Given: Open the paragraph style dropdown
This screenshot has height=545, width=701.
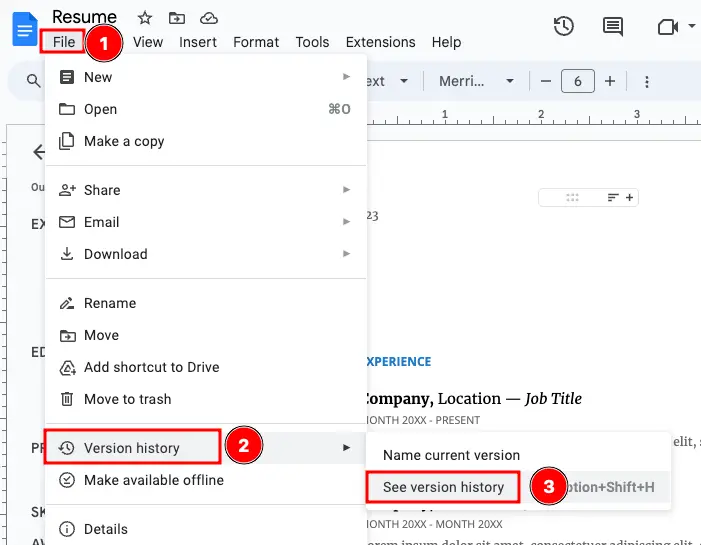Looking at the screenshot, I should point(388,81).
